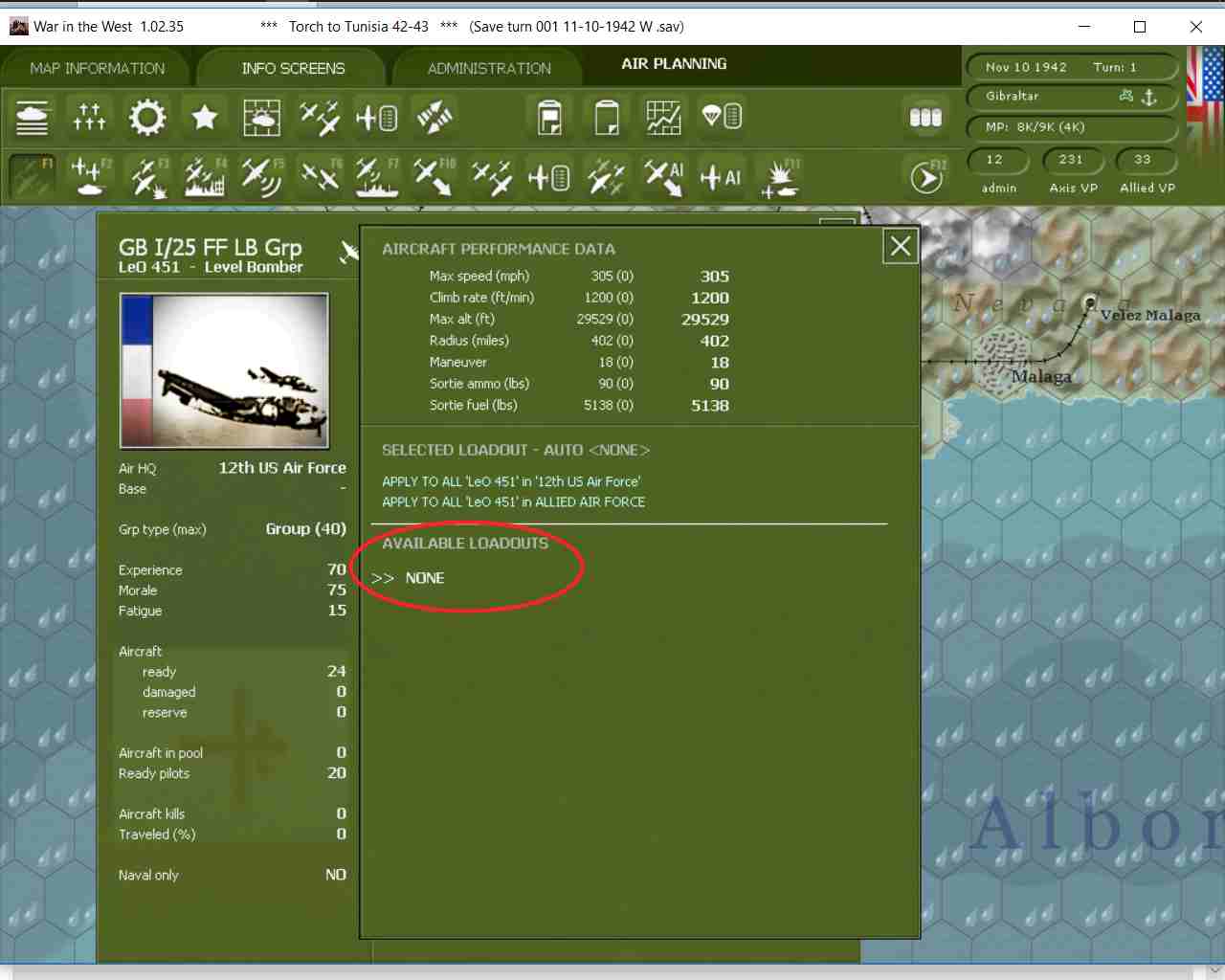Image resolution: width=1225 pixels, height=980 pixels.
Task: Click the three-cylinders icon at toolbar right
Action: [925, 117]
